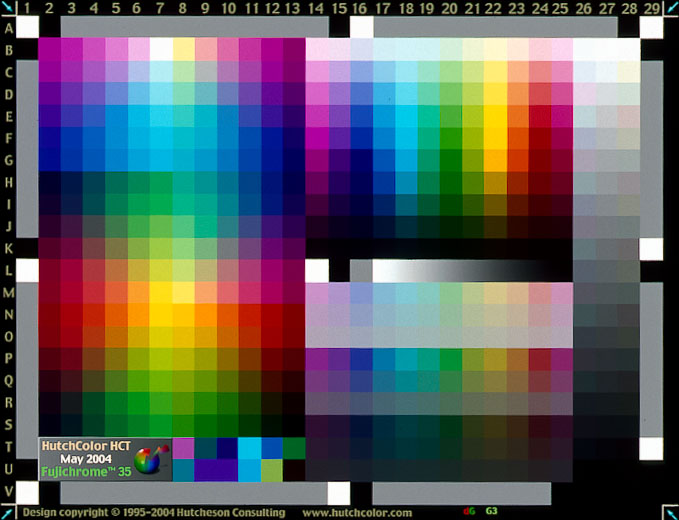679x520 pixels.
Task: Select the small green swatch at row T column 13
Action: pos(294,448)
